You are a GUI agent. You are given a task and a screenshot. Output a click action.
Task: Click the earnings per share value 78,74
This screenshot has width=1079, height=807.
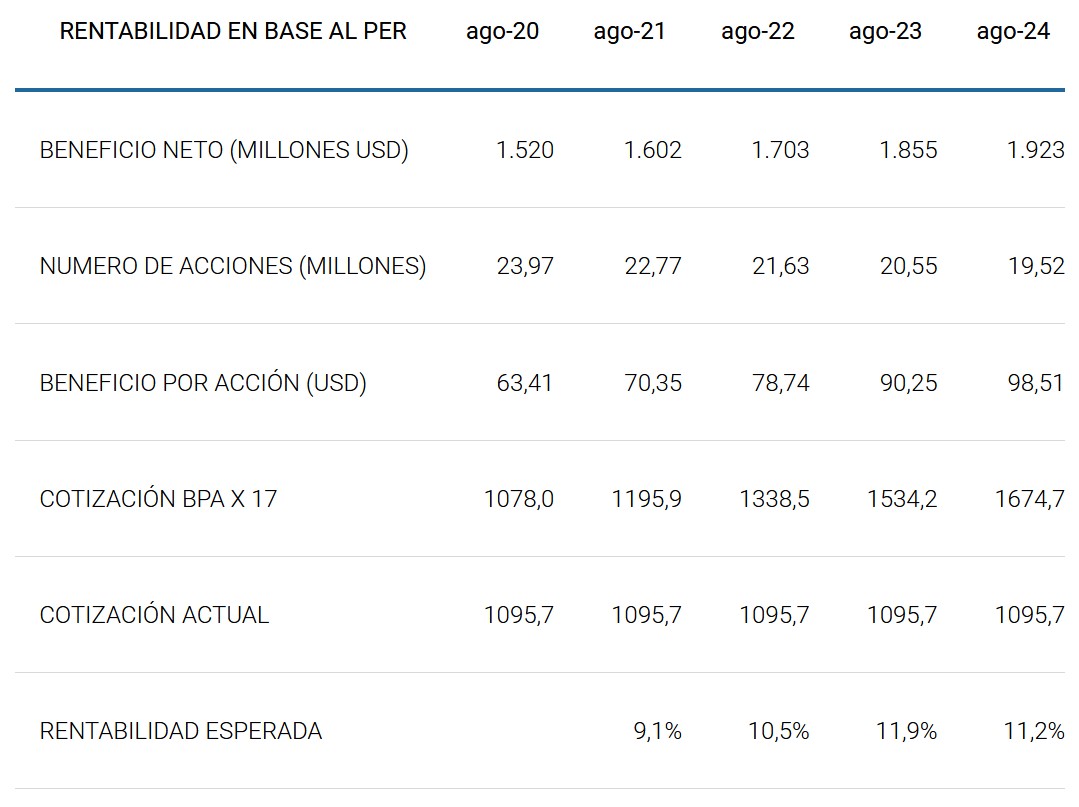(781, 383)
